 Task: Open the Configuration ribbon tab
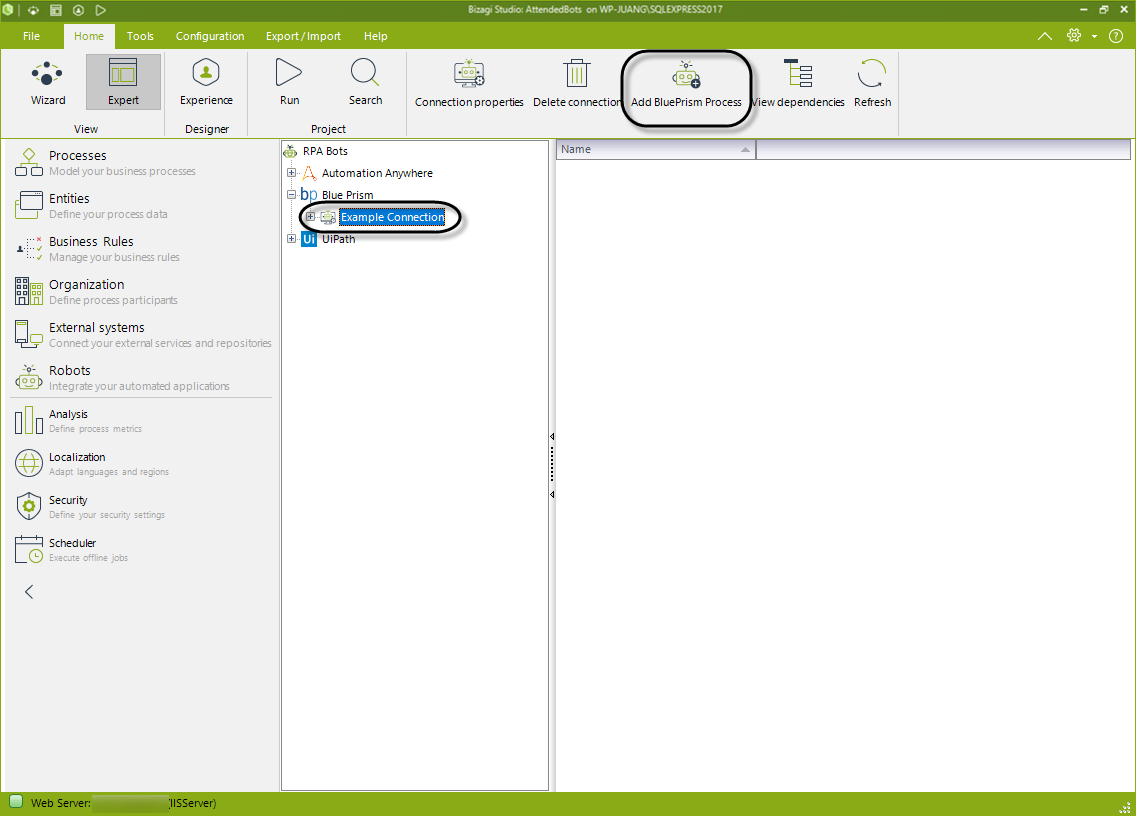[210, 36]
